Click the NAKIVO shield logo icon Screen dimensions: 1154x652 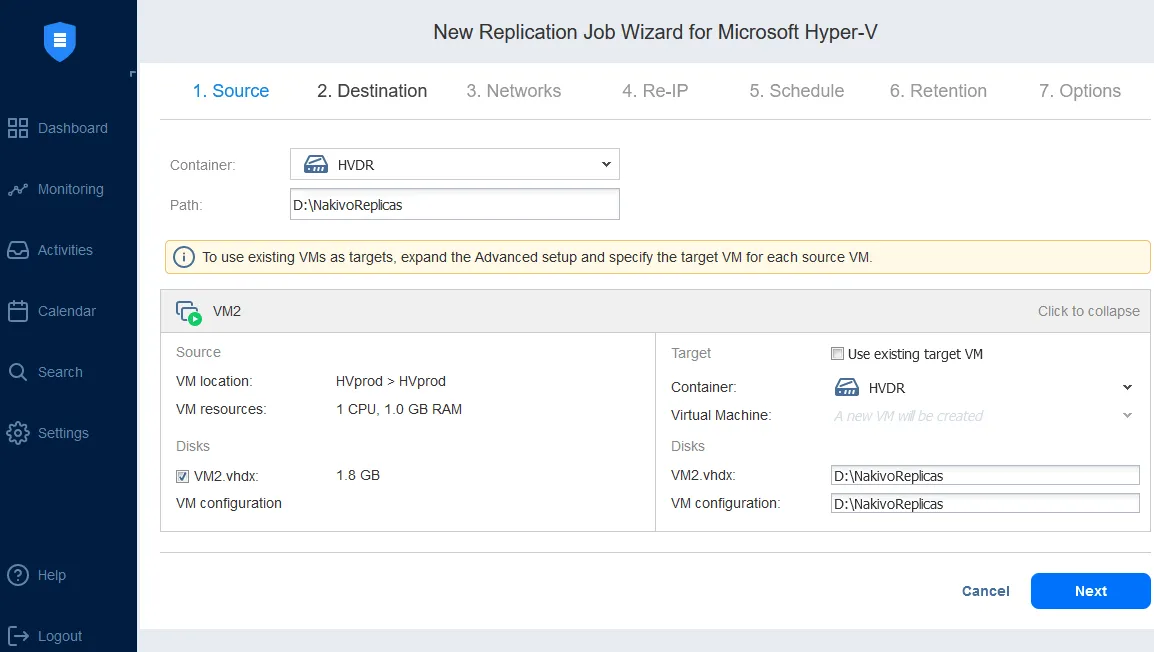coord(60,41)
